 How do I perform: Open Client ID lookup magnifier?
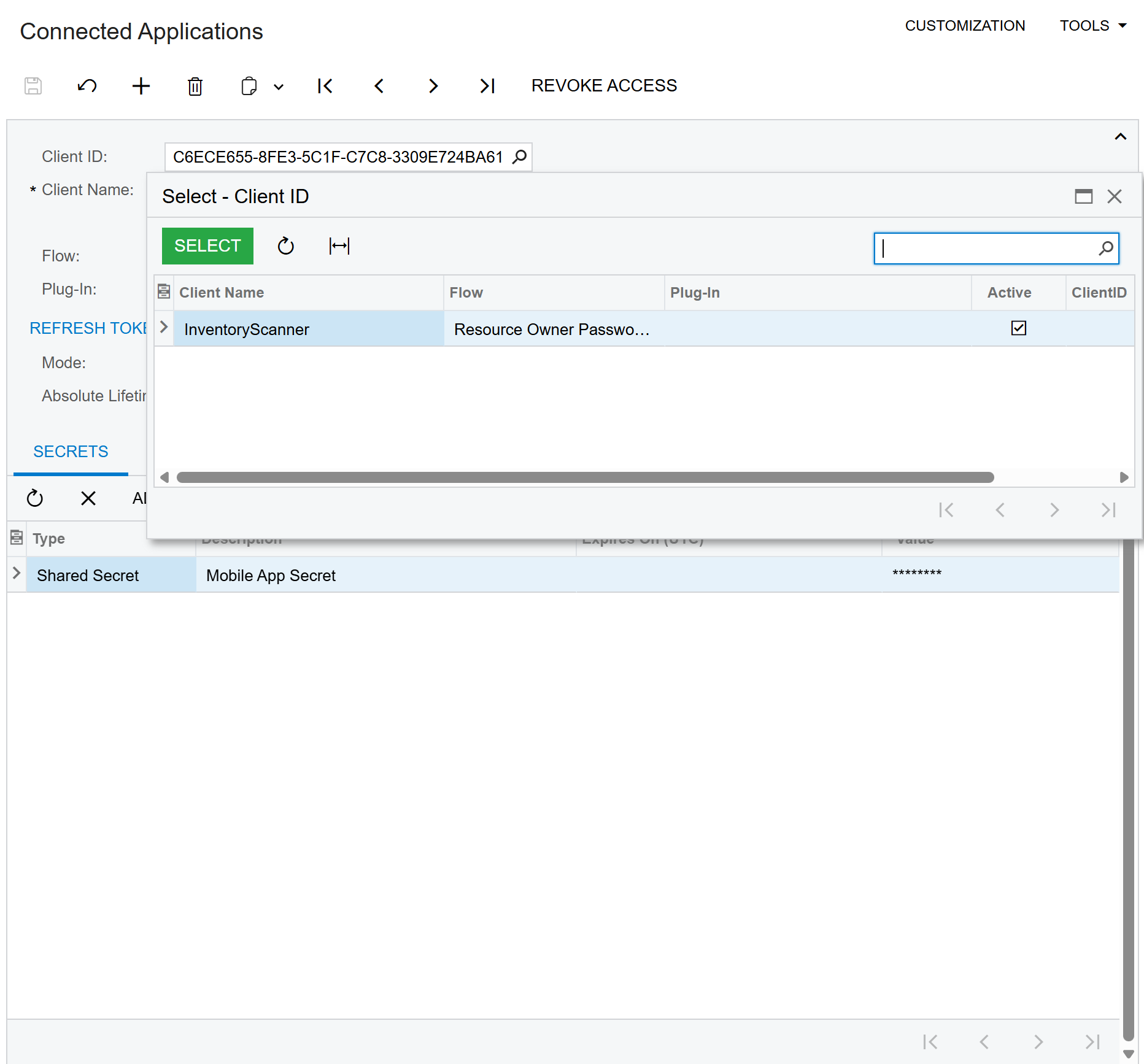point(519,157)
